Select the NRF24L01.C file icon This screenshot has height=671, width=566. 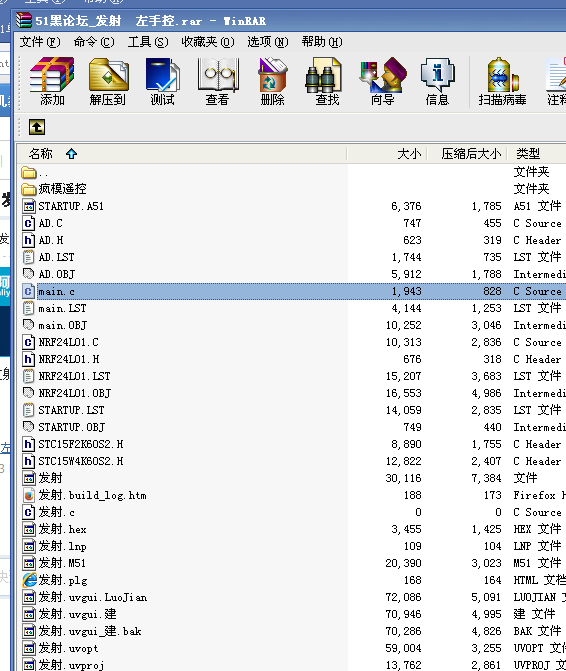29,342
